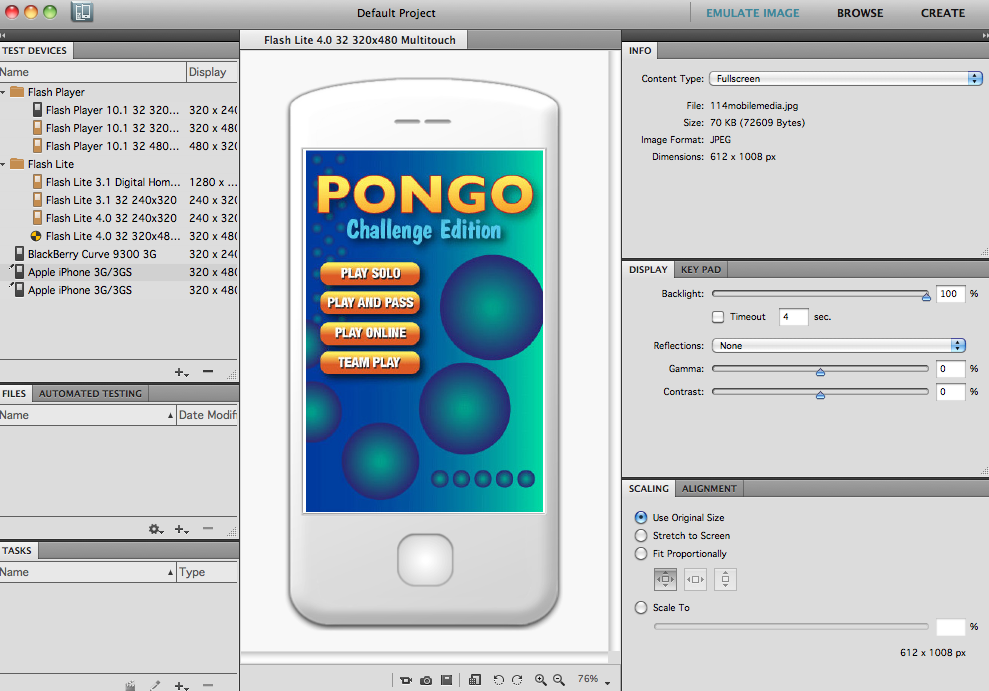Click the Gamma slider handle

(820, 371)
